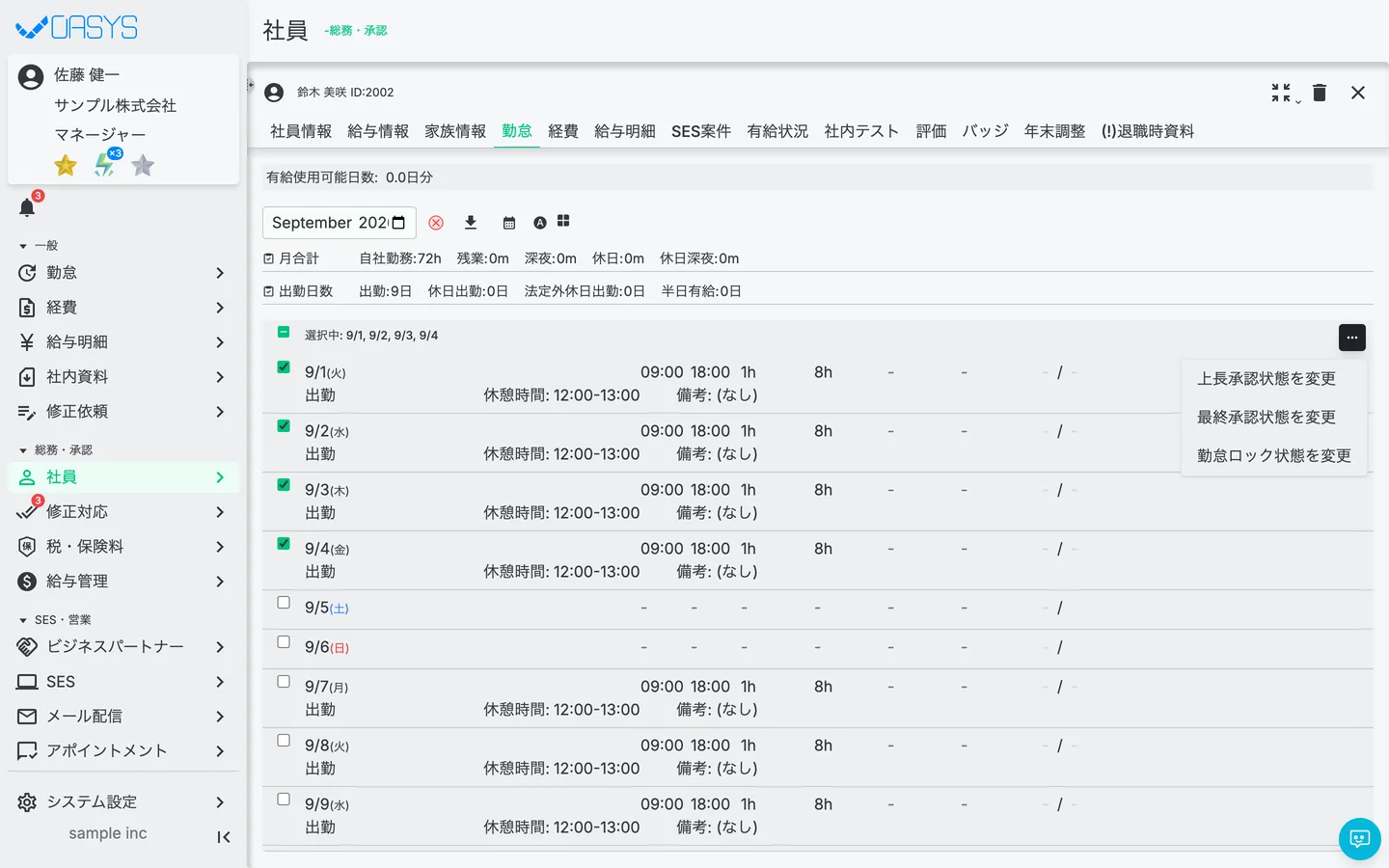Open the 9/8 attendance row entry
This screenshot has width=1389, height=868.
coord(818,757)
